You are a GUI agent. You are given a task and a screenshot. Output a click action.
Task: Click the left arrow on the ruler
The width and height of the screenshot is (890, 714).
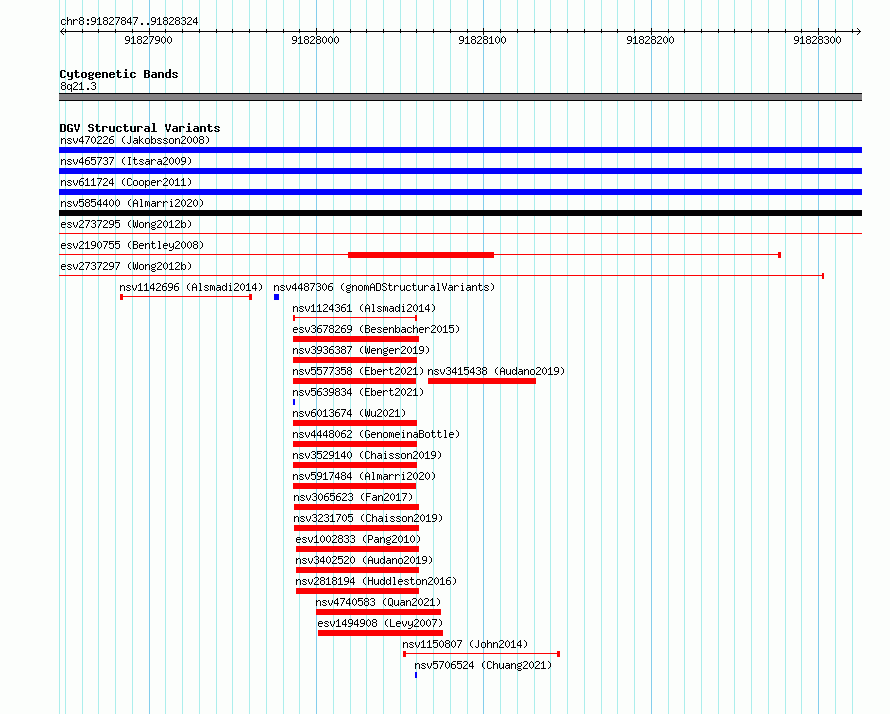tap(62, 31)
